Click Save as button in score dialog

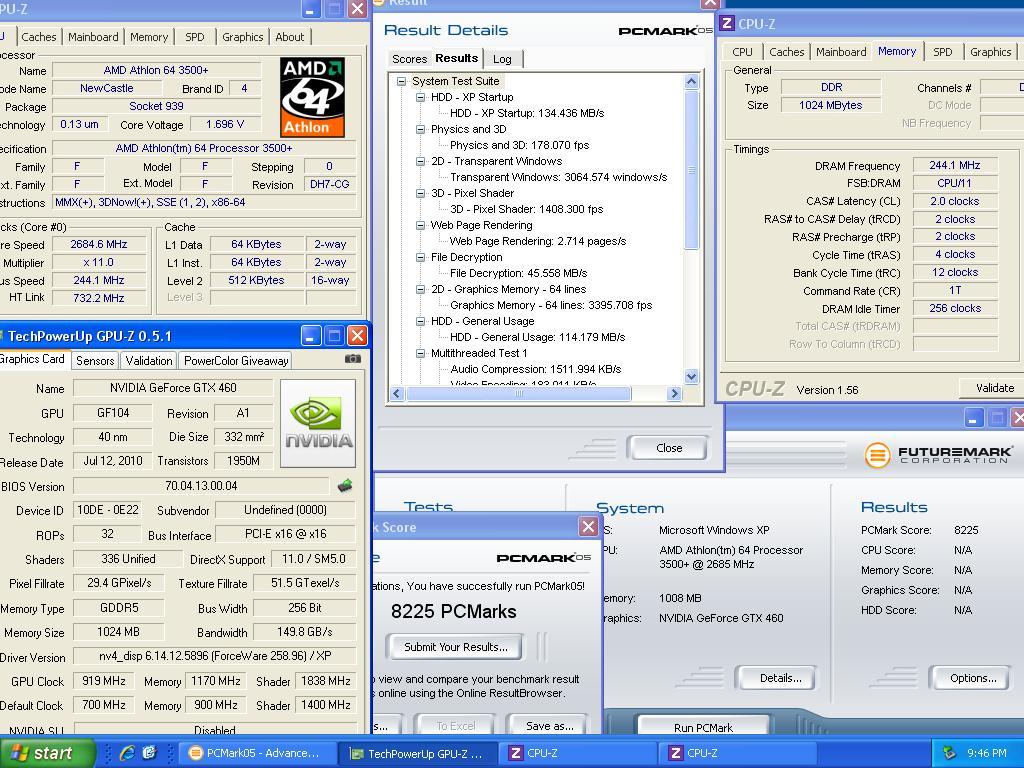point(549,726)
